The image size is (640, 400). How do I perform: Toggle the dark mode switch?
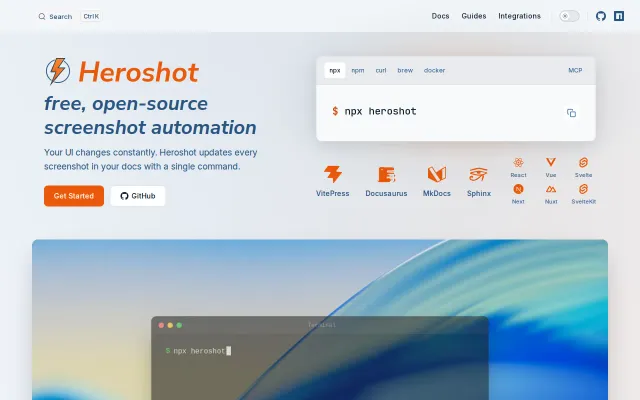569,16
